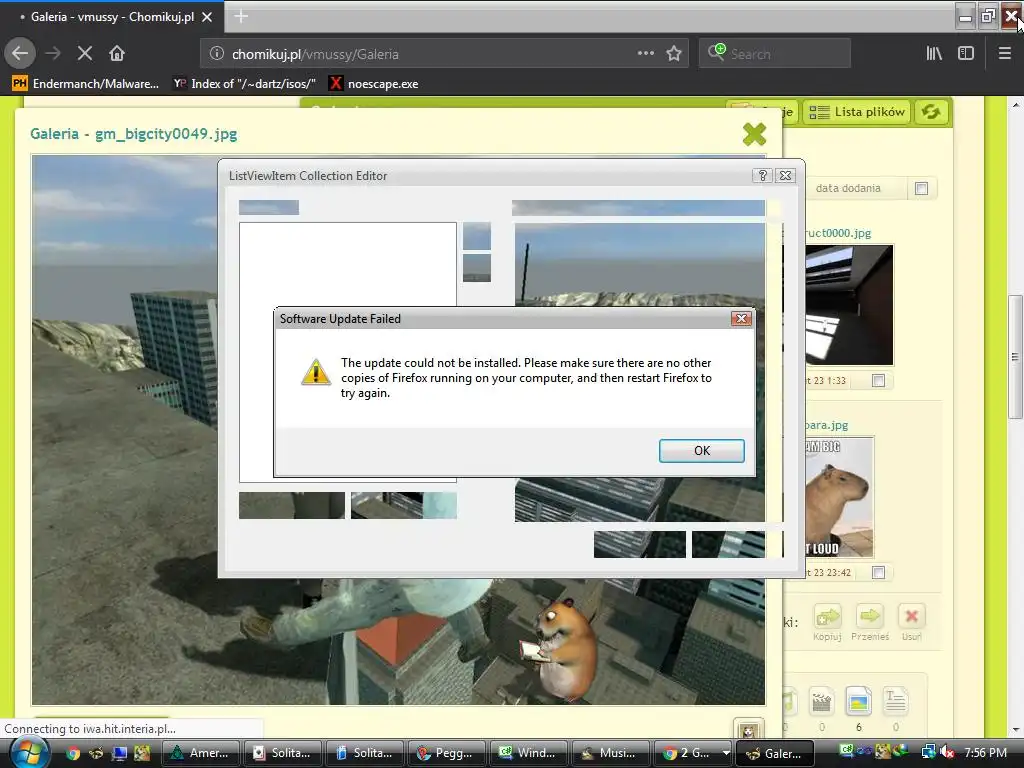Open a new browser tab
The image size is (1024, 768).
coord(241,16)
